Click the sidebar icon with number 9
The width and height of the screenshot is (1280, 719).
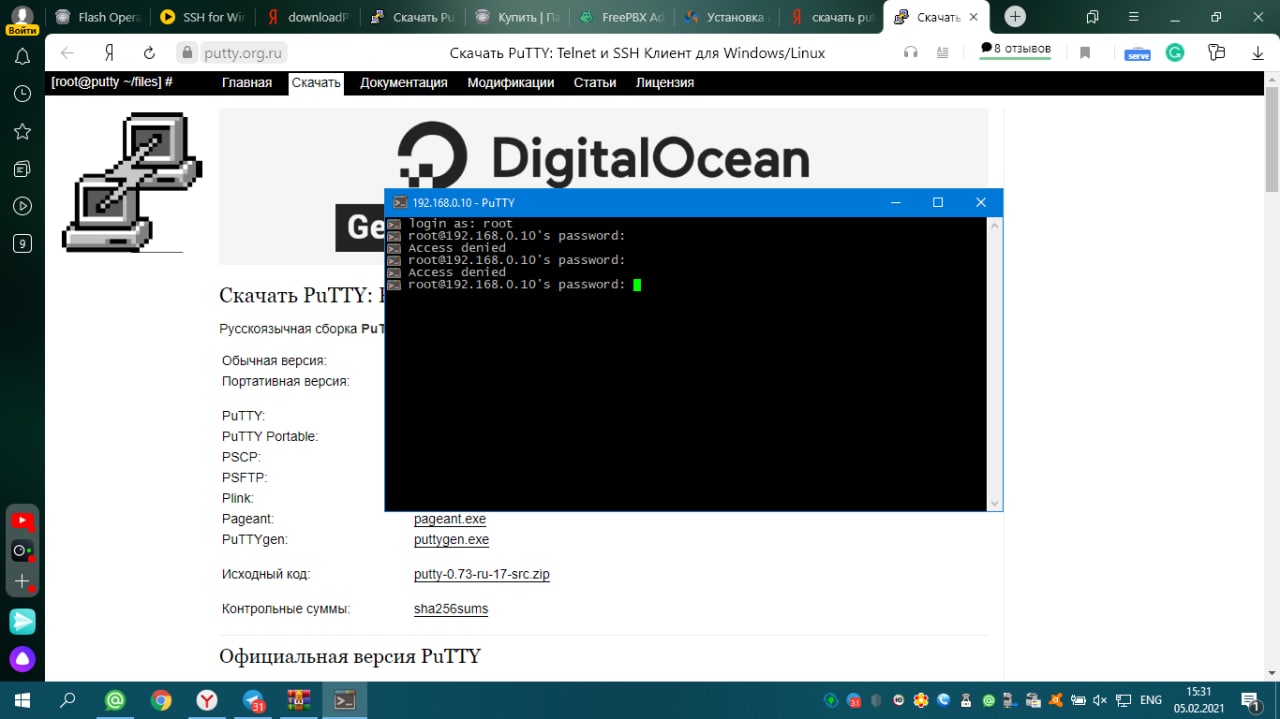(x=22, y=243)
